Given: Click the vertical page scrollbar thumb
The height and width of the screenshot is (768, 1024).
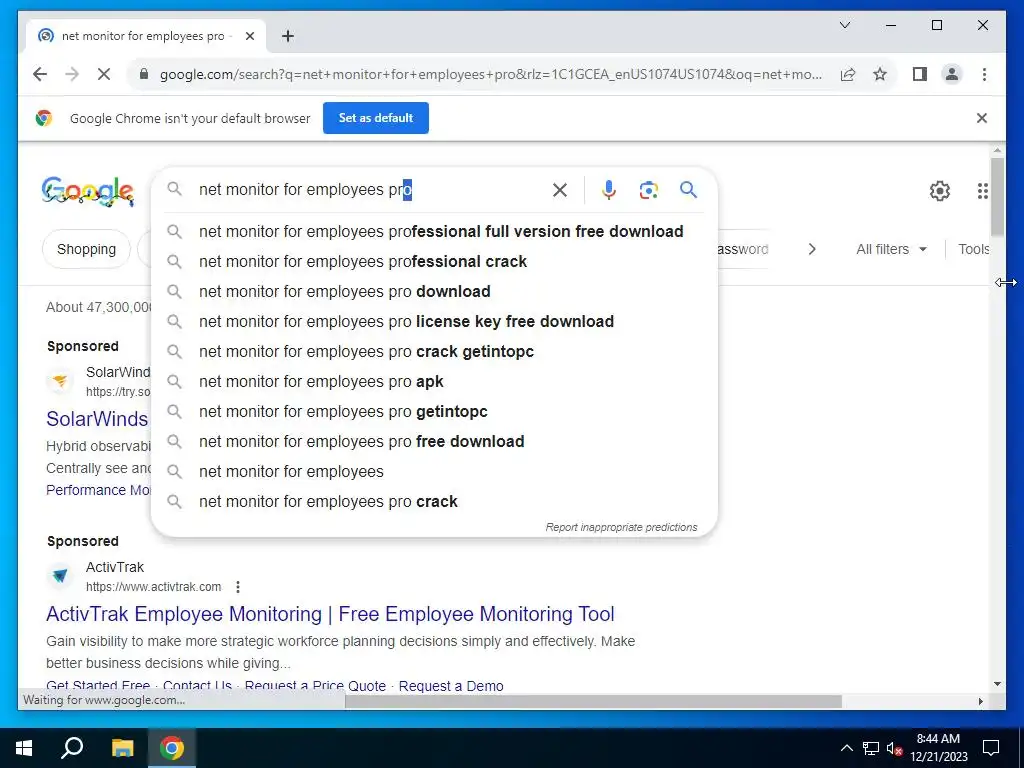Looking at the screenshot, I should coord(997,196).
